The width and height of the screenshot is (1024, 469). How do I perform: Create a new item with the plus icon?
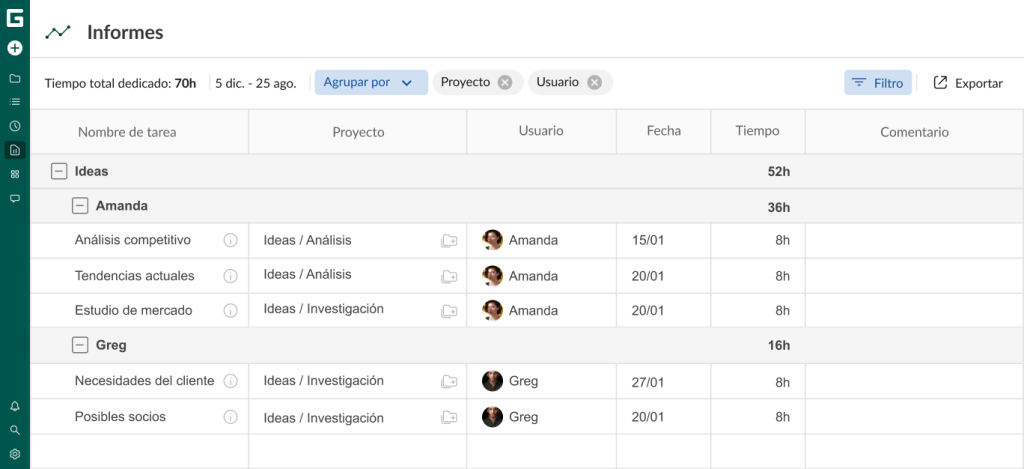click(x=14, y=48)
